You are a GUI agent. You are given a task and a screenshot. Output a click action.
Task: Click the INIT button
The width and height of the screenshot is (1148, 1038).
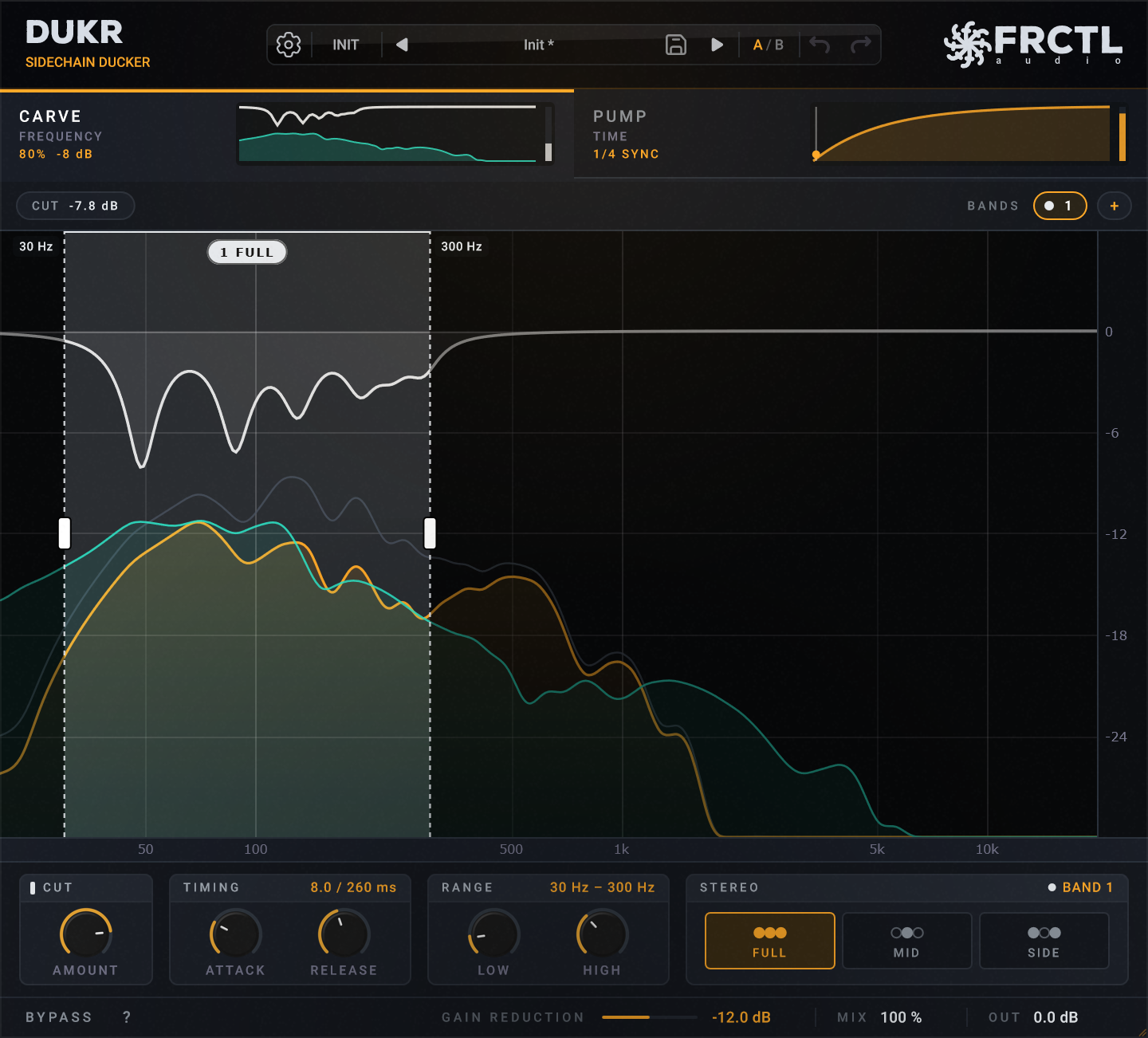(x=346, y=45)
